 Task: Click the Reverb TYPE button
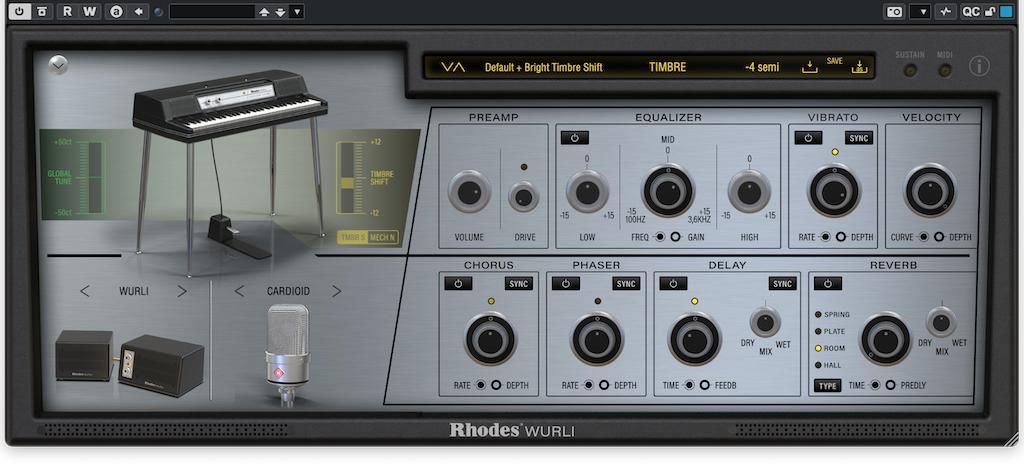[x=827, y=386]
